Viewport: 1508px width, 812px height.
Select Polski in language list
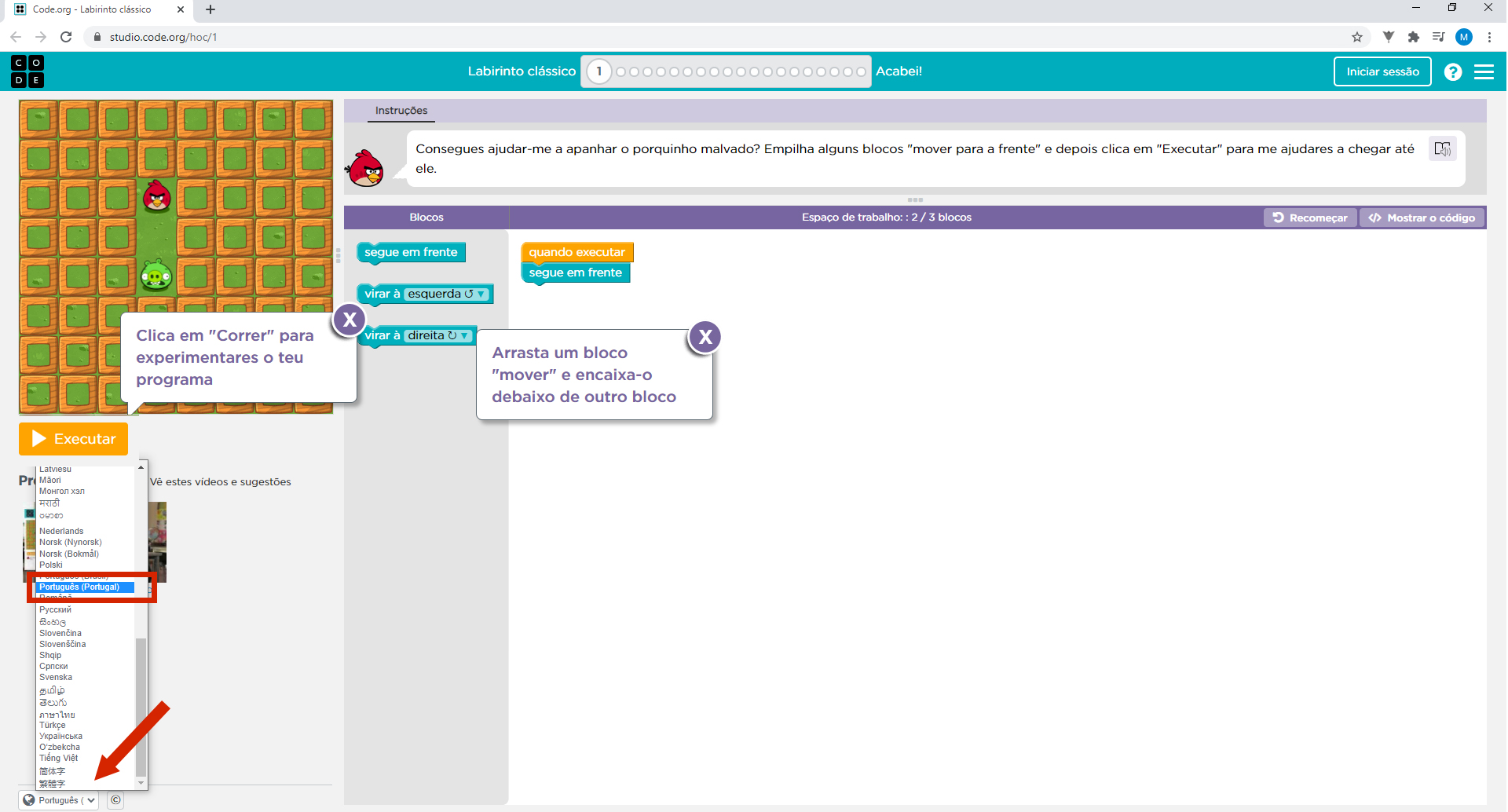(51, 565)
